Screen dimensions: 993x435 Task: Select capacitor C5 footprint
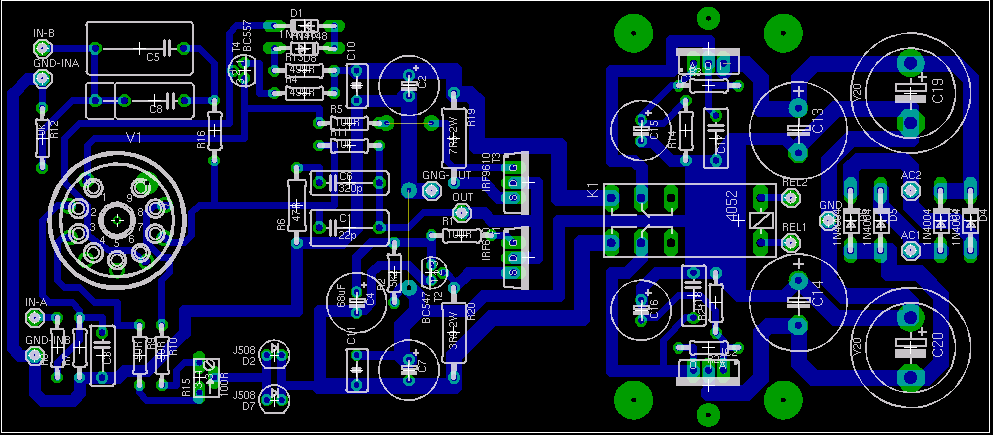(139, 47)
